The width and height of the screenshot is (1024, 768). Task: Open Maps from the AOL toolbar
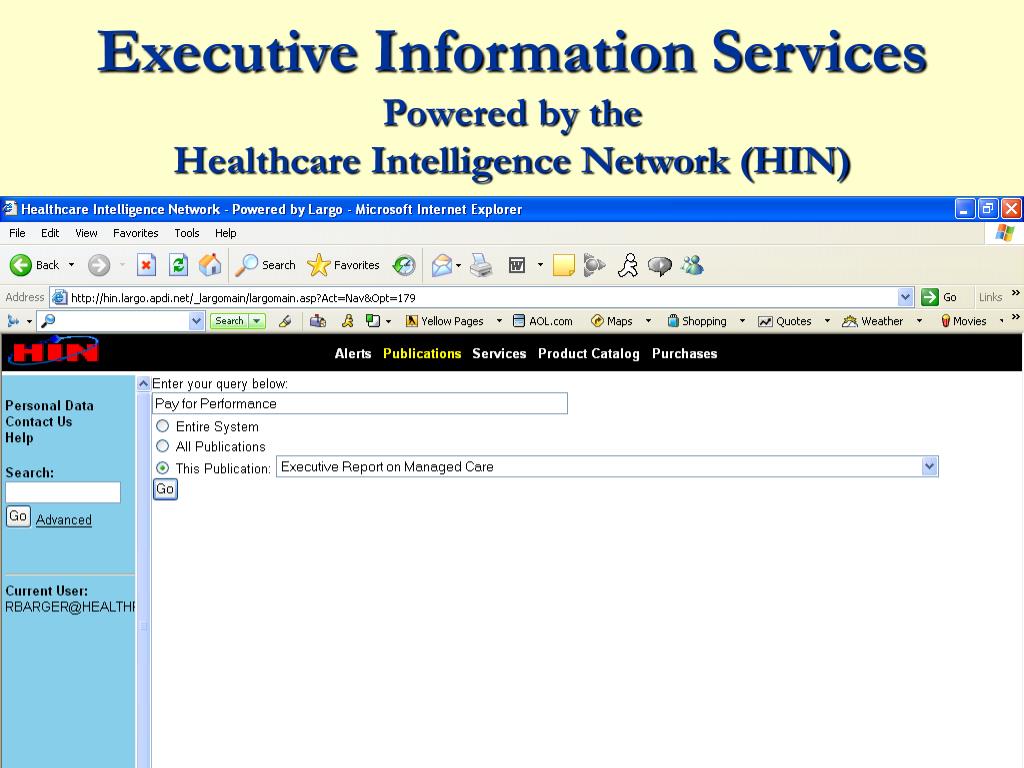pos(612,321)
